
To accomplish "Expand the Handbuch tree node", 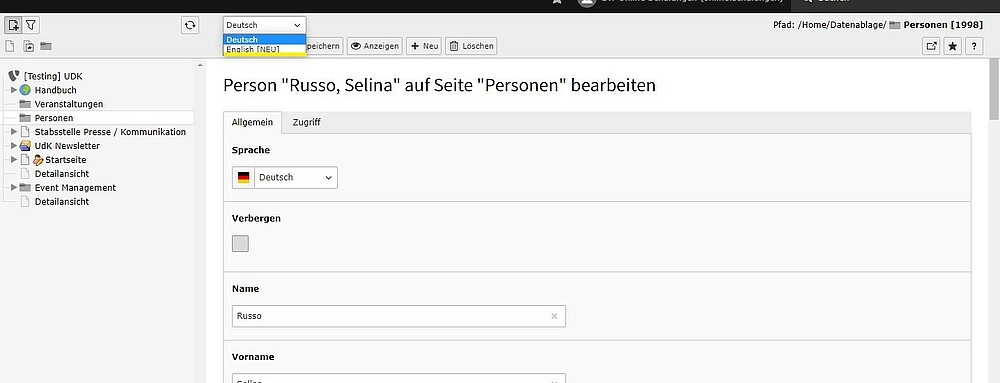I will (x=14, y=90).
